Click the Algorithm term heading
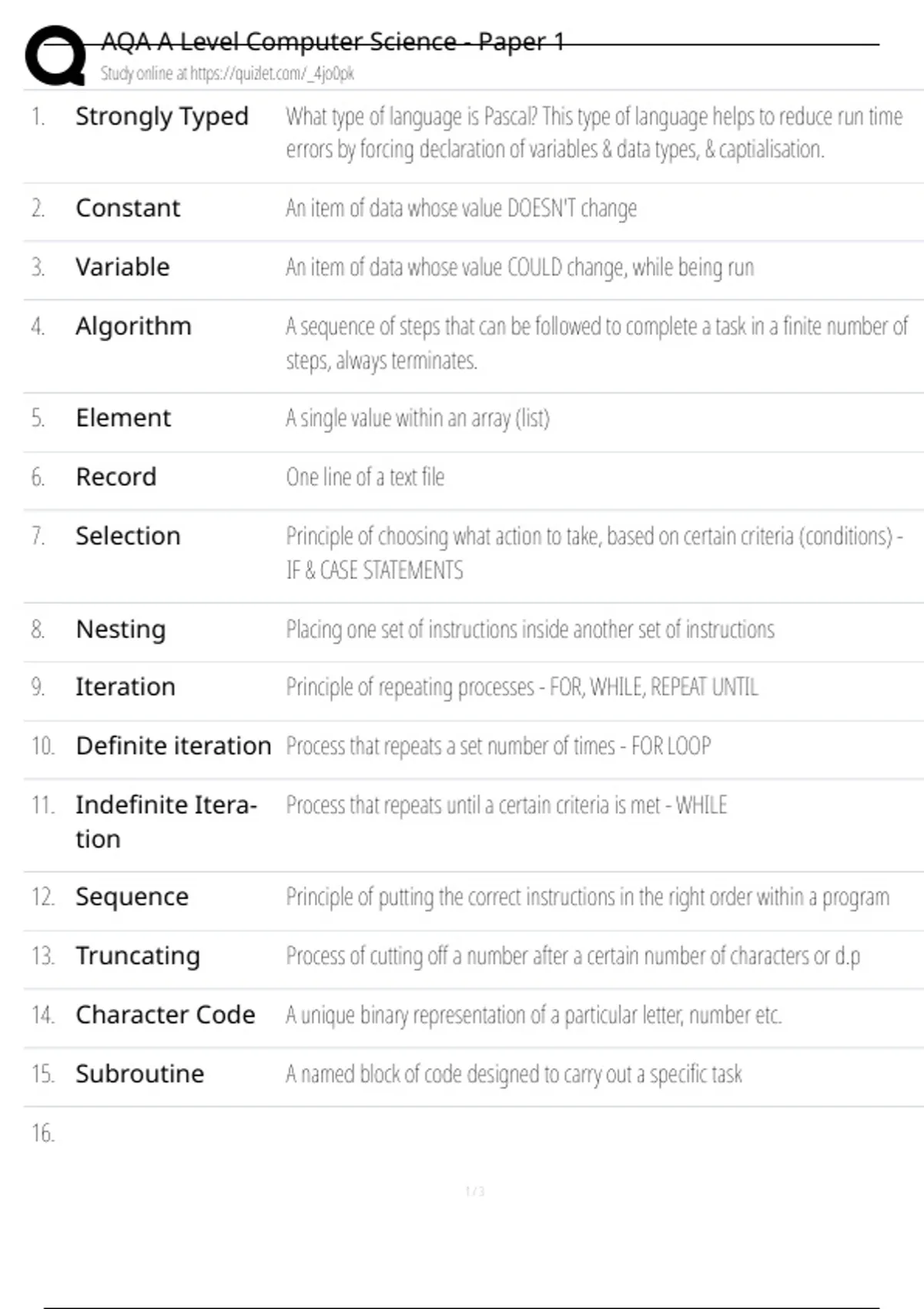 (133, 326)
